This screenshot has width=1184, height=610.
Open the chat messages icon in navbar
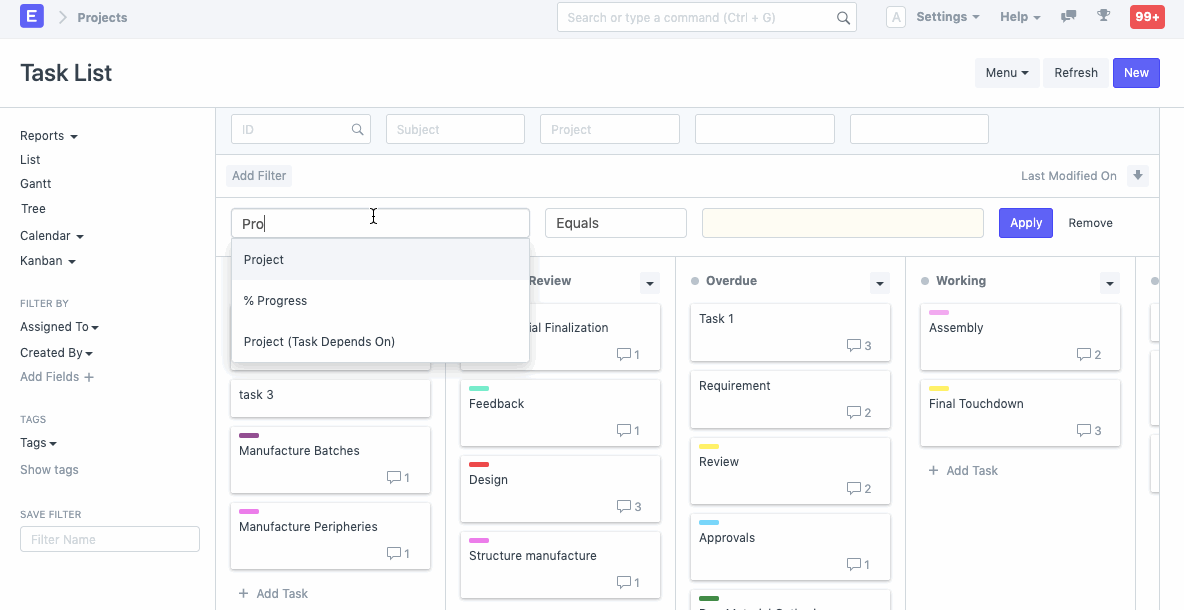click(x=1068, y=16)
